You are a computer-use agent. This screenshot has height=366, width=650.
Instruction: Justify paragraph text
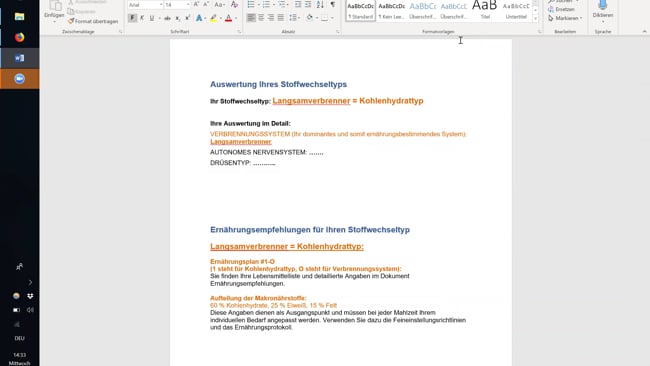click(281, 18)
